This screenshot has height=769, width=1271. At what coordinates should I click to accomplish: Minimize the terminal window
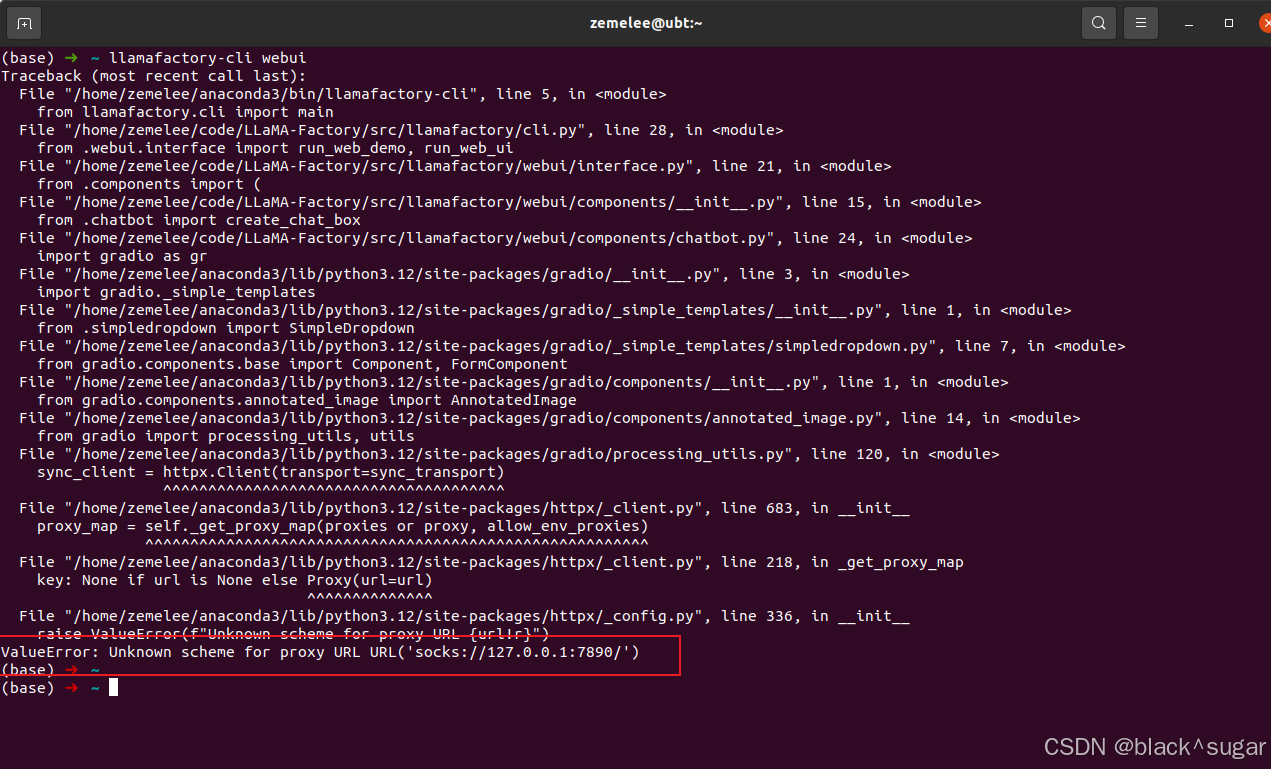coord(1189,23)
